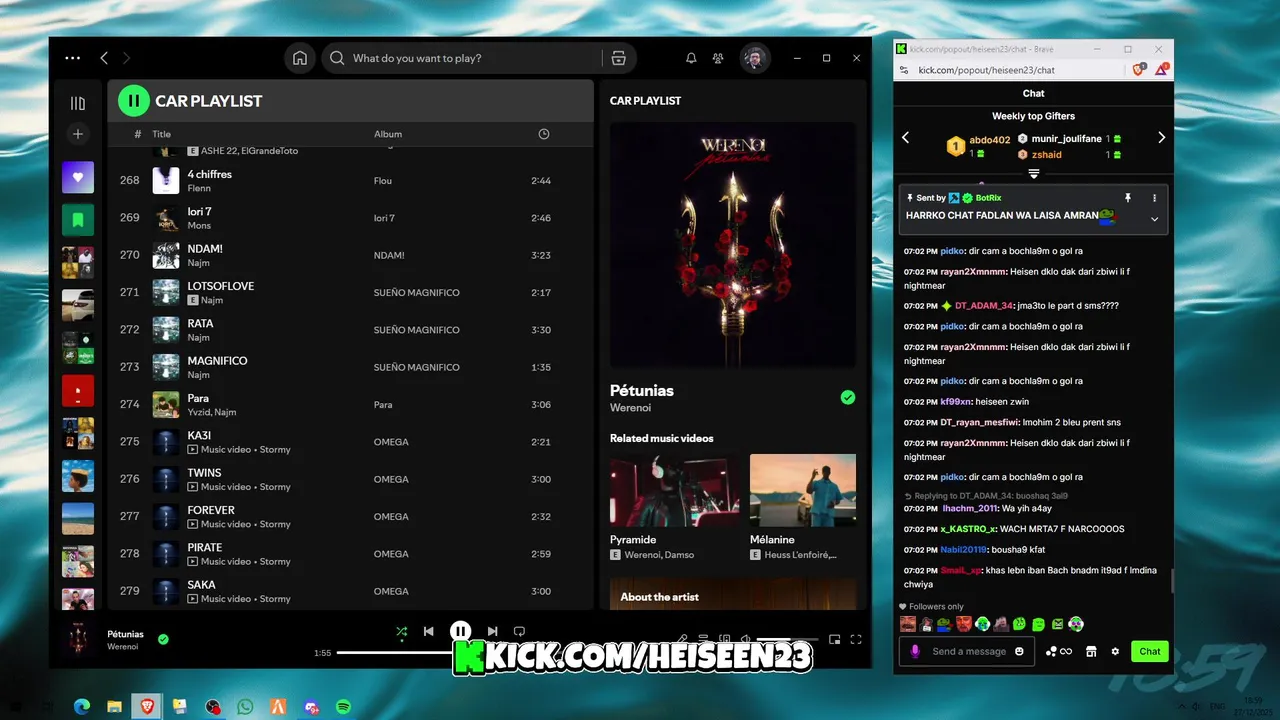Open the Spotify three-dots menu
Viewport: 1280px width, 720px height.
(72, 58)
